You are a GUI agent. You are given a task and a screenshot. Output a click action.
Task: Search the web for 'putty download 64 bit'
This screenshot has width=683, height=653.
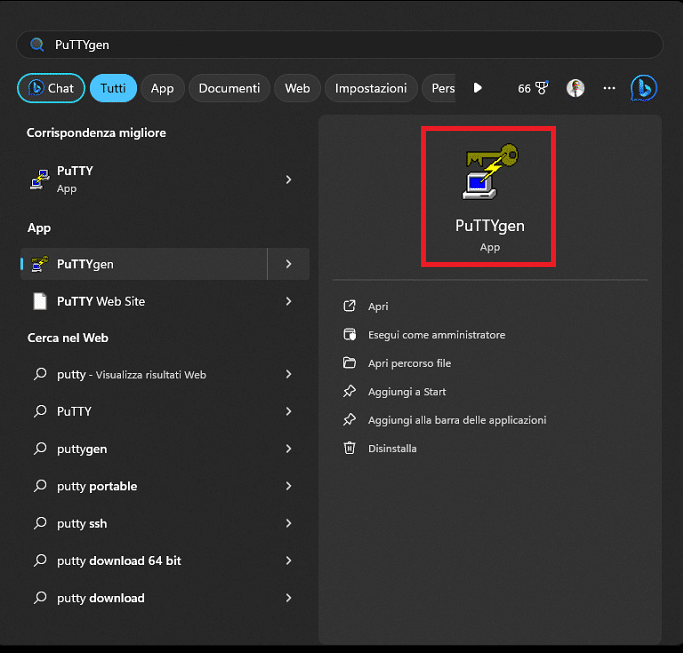click(x=165, y=561)
